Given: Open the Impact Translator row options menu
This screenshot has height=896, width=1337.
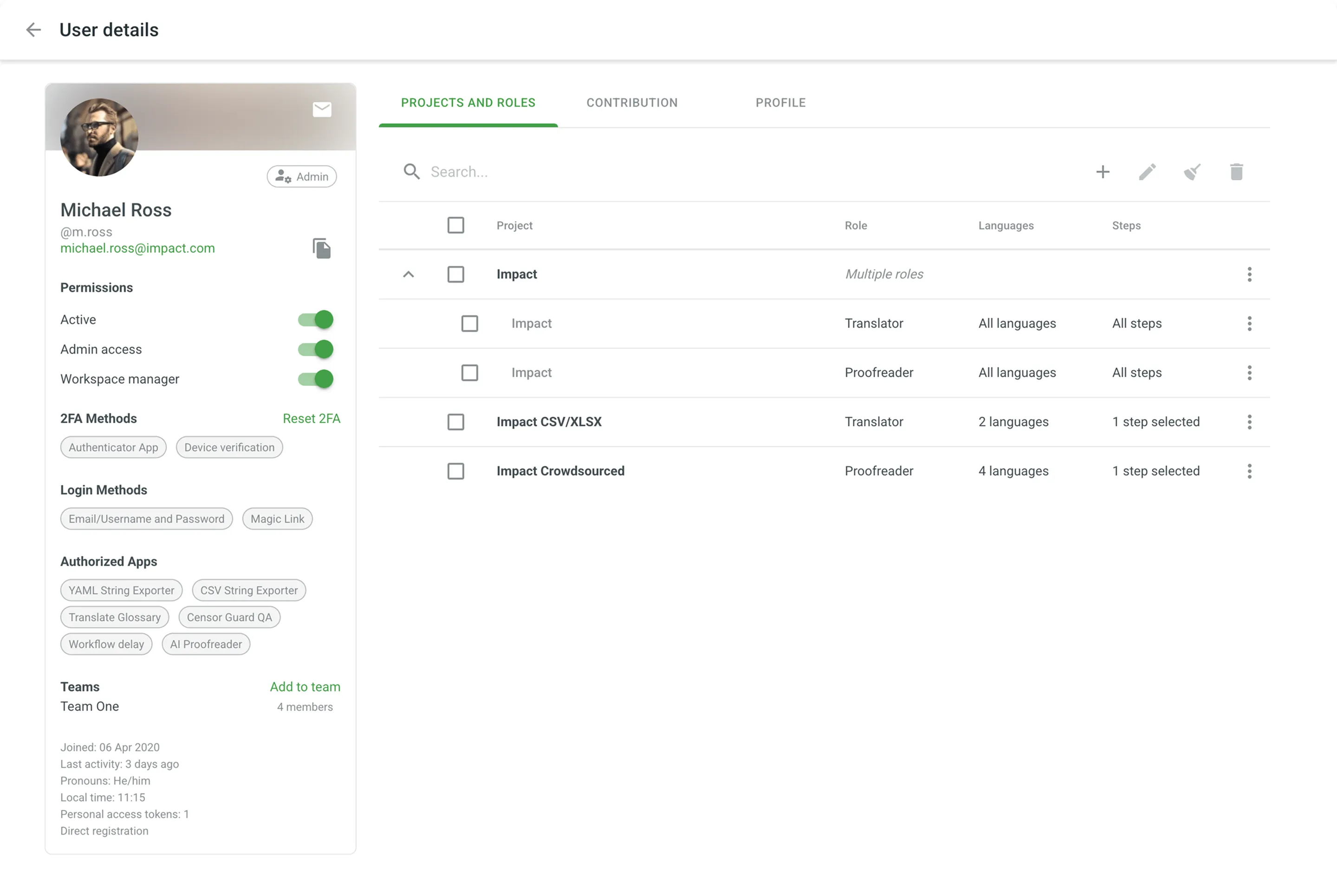Looking at the screenshot, I should pyautogui.click(x=1249, y=324).
